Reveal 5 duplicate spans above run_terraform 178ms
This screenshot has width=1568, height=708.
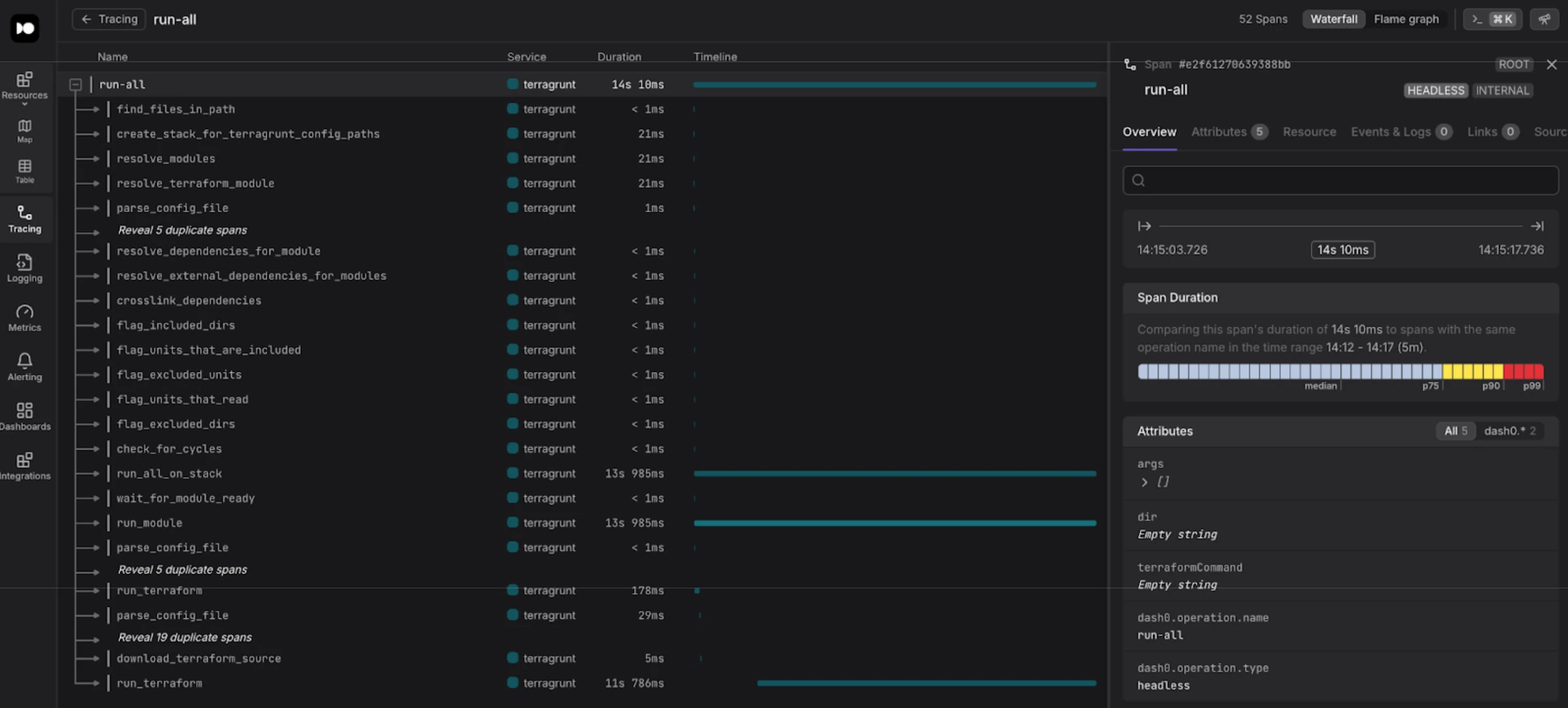click(182, 569)
